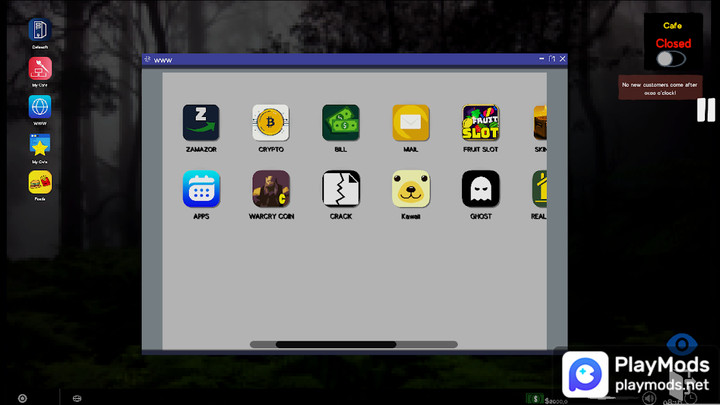Open the Zamazor shopping app
The image size is (720, 405).
click(x=201, y=123)
